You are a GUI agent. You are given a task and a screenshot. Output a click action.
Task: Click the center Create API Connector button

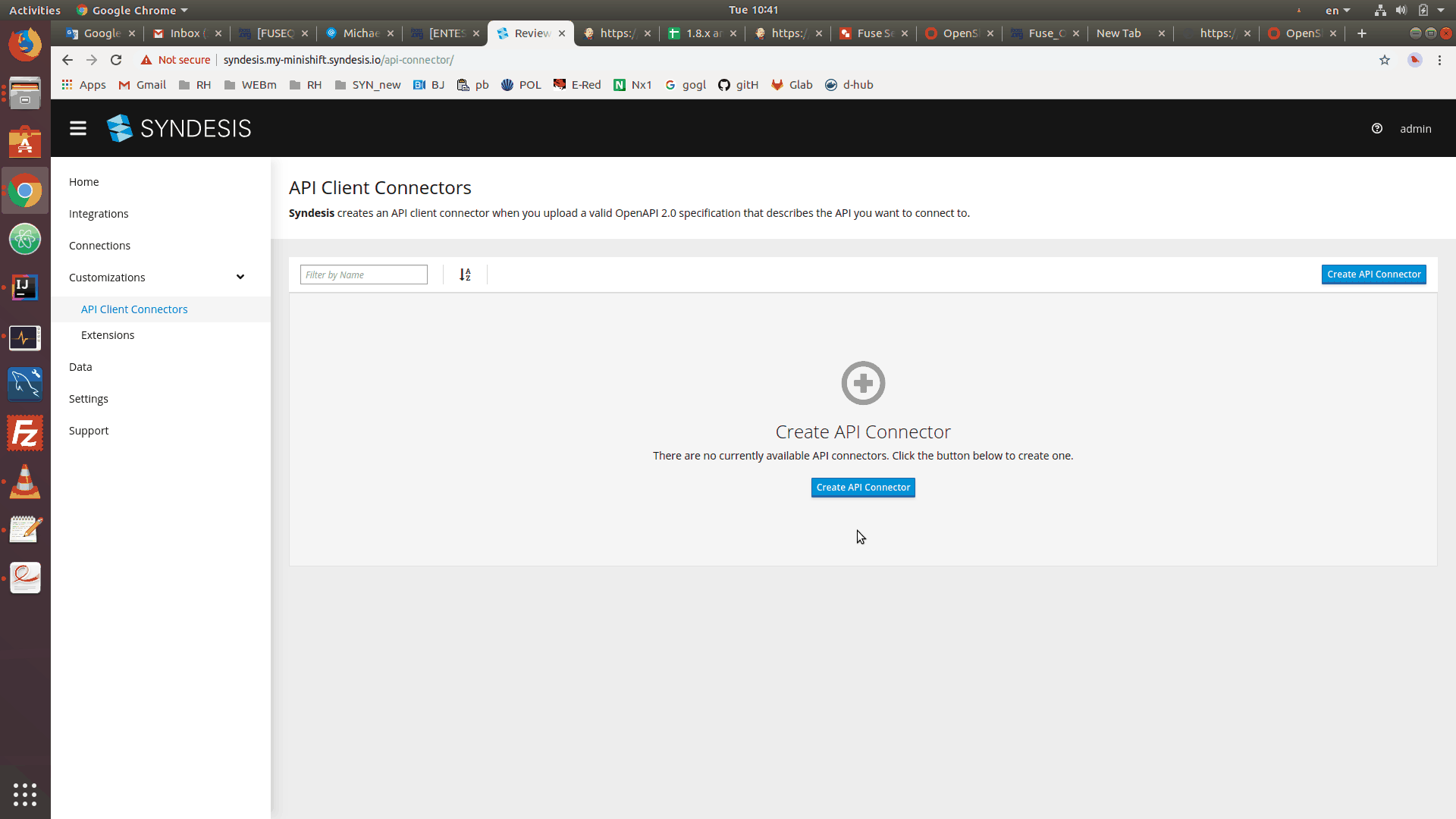[863, 488]
